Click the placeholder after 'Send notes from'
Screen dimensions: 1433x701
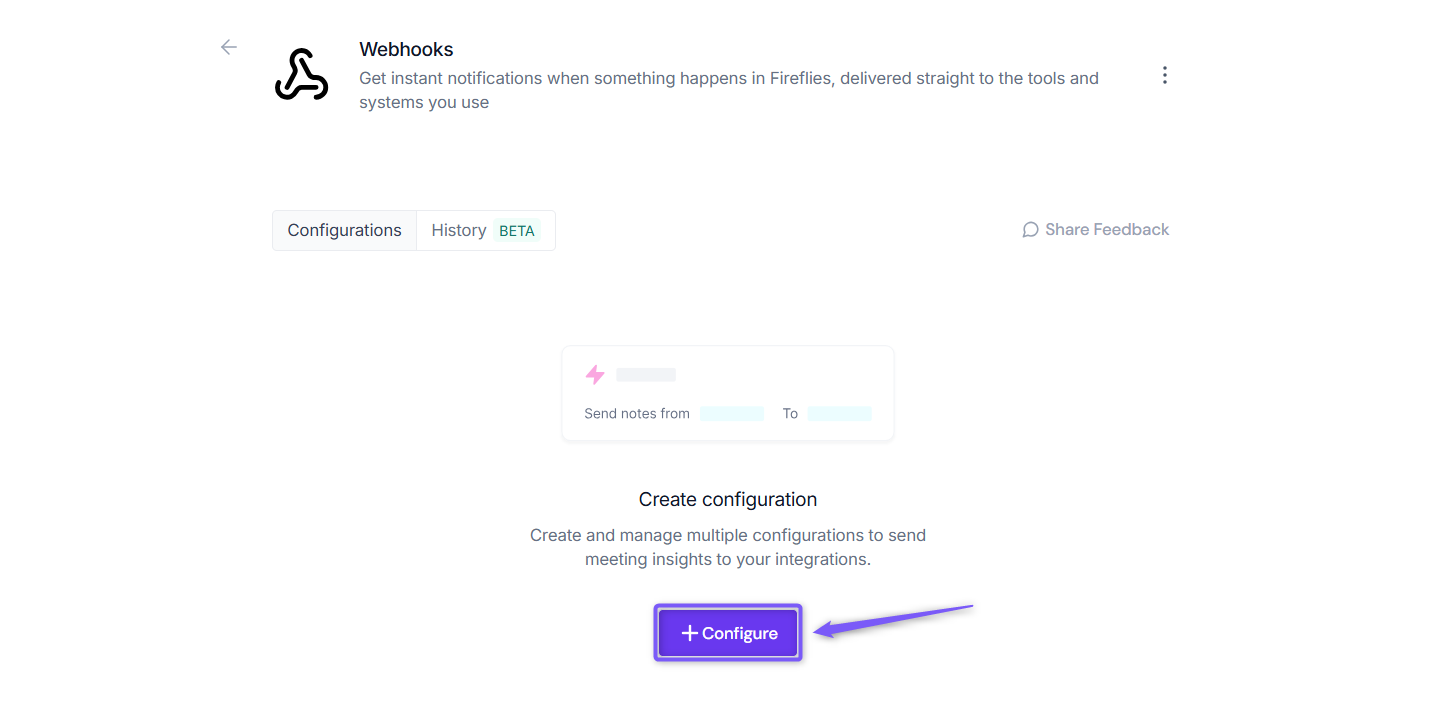coord(732,413)
